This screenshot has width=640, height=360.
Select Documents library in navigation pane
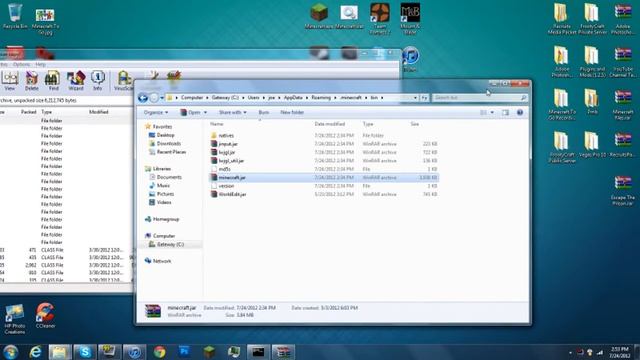point(165,177)
